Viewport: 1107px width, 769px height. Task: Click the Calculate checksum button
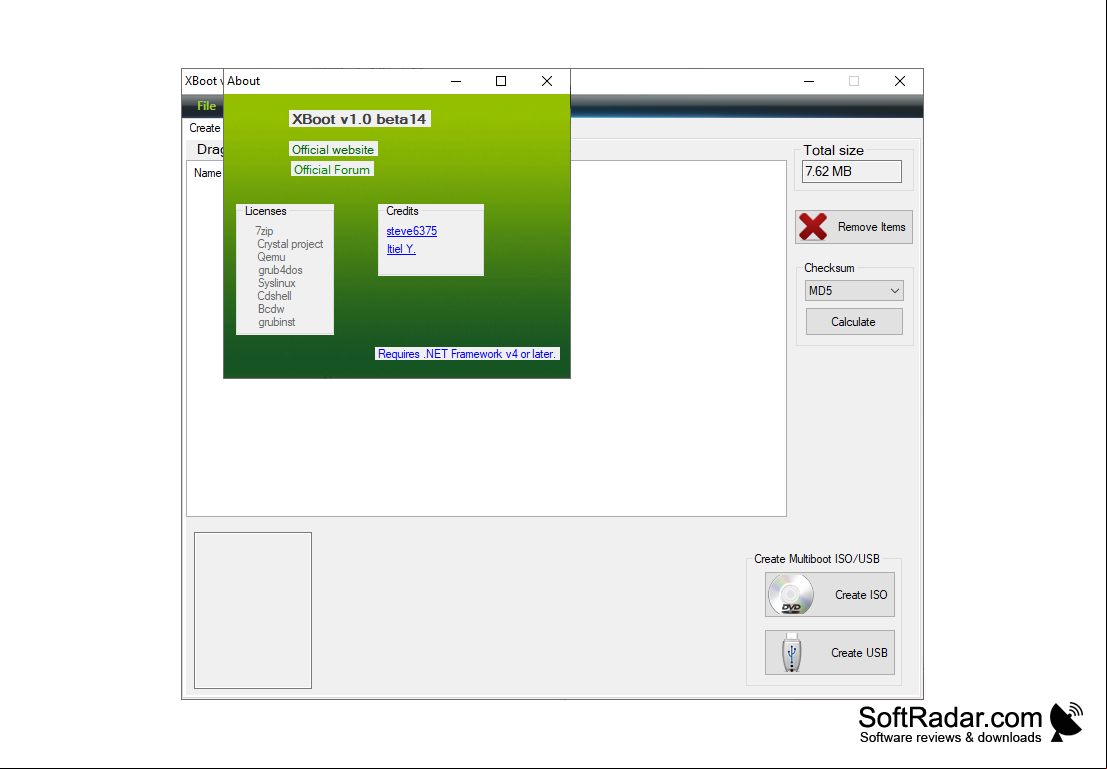click(854, 322)
